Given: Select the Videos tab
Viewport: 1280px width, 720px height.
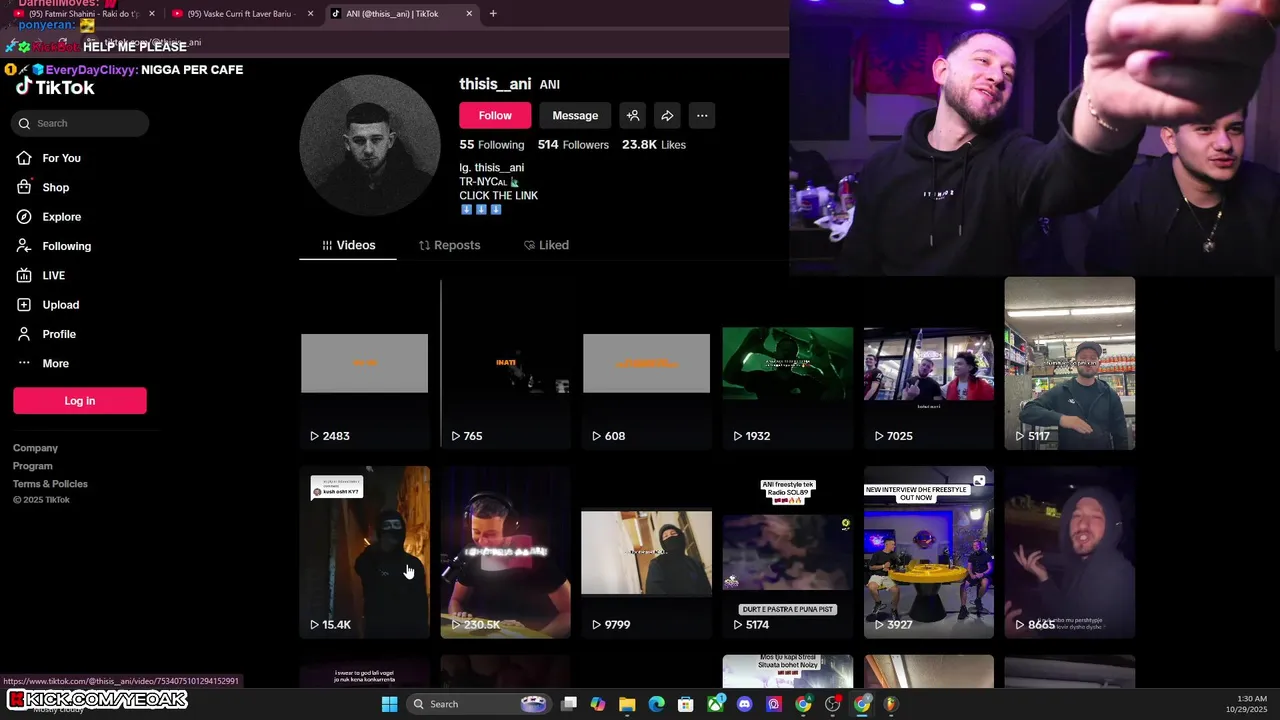Looking at the screenshot, I should coord(348,245).
